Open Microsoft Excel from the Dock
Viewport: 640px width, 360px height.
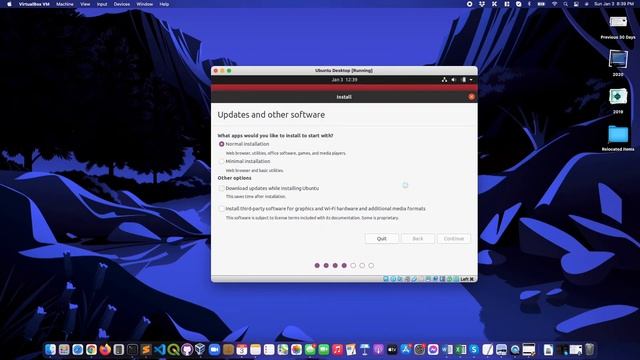pos(460,349)
